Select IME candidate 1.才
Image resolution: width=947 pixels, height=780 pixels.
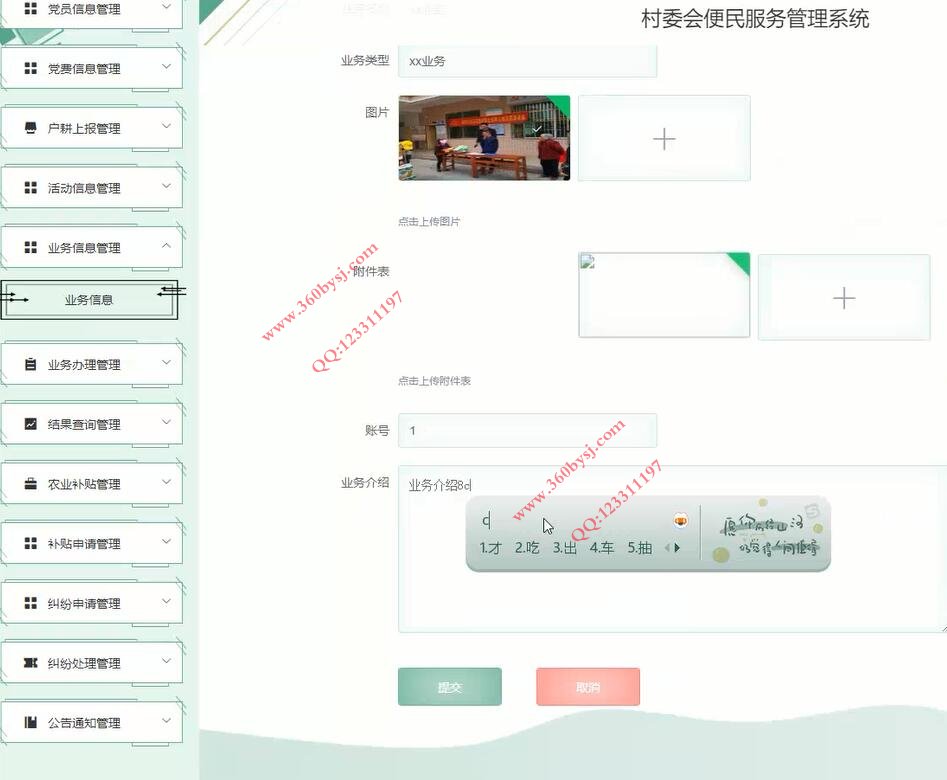click(x=490, y=548)
